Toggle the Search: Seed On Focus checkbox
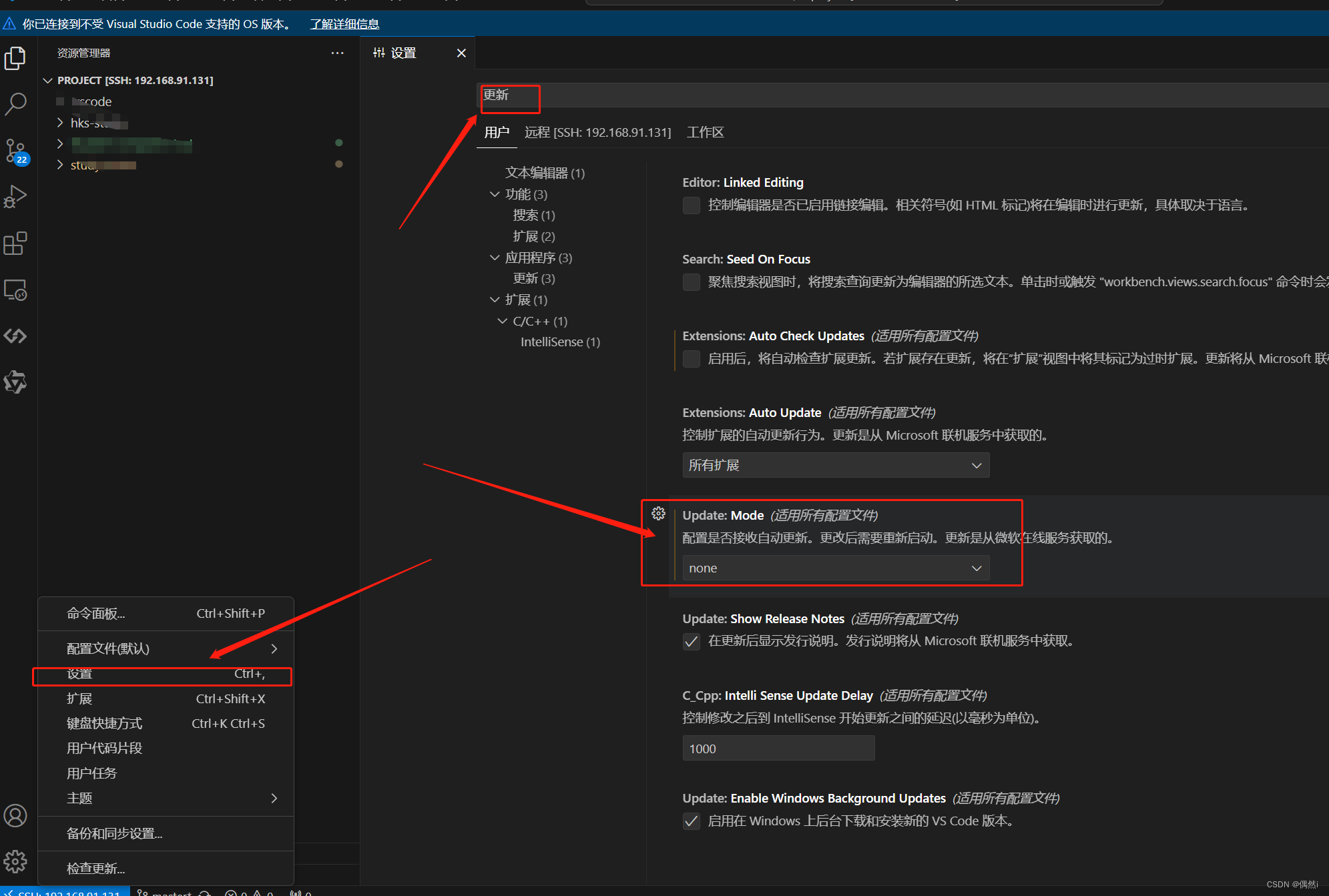Viewport: 1329px width, 896px height. 692,282
